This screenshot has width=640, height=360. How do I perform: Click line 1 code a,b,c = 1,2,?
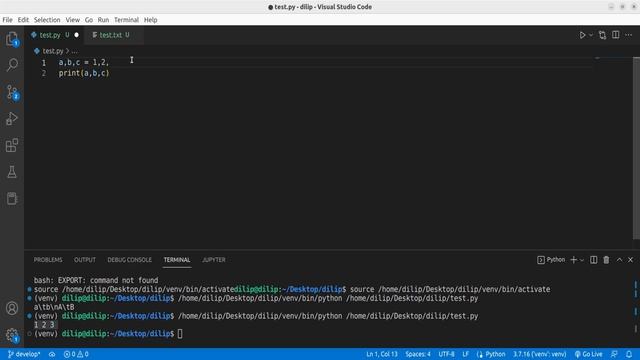click(x=84, y=62)
